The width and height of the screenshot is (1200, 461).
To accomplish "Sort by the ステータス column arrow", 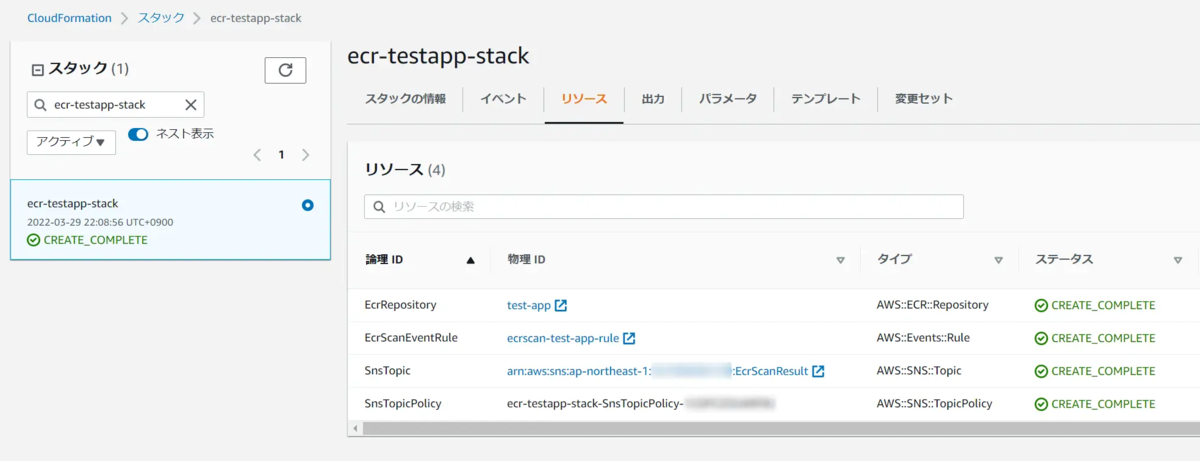I will (x=1178, y=260).
